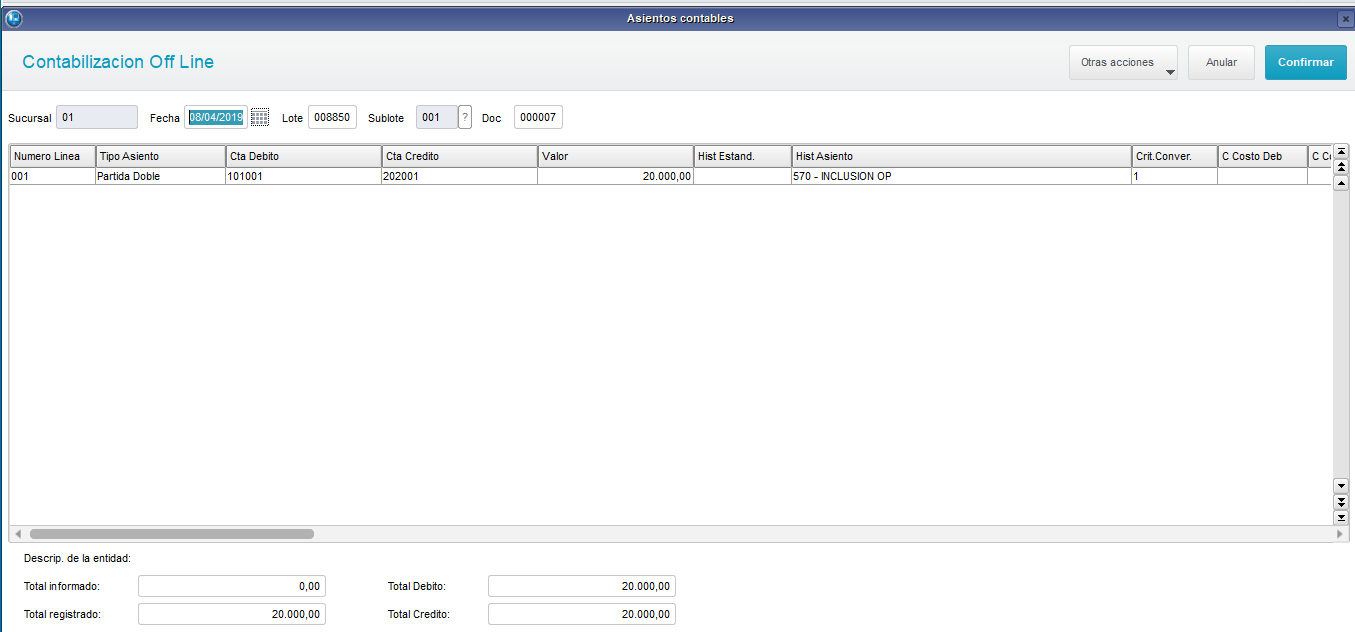Click the Crit.Conver. cell value 1

1174,176
